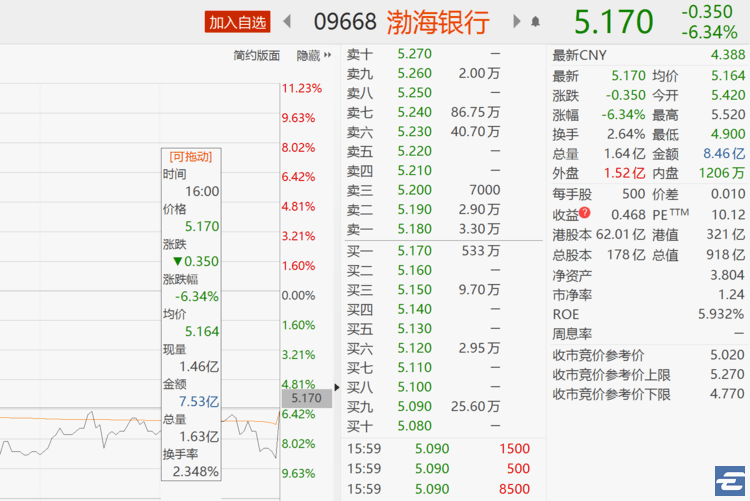Viewport: 750px width, 501px height.
Task: Click the 加入自选 button
Action: click(x=237, y=22)
